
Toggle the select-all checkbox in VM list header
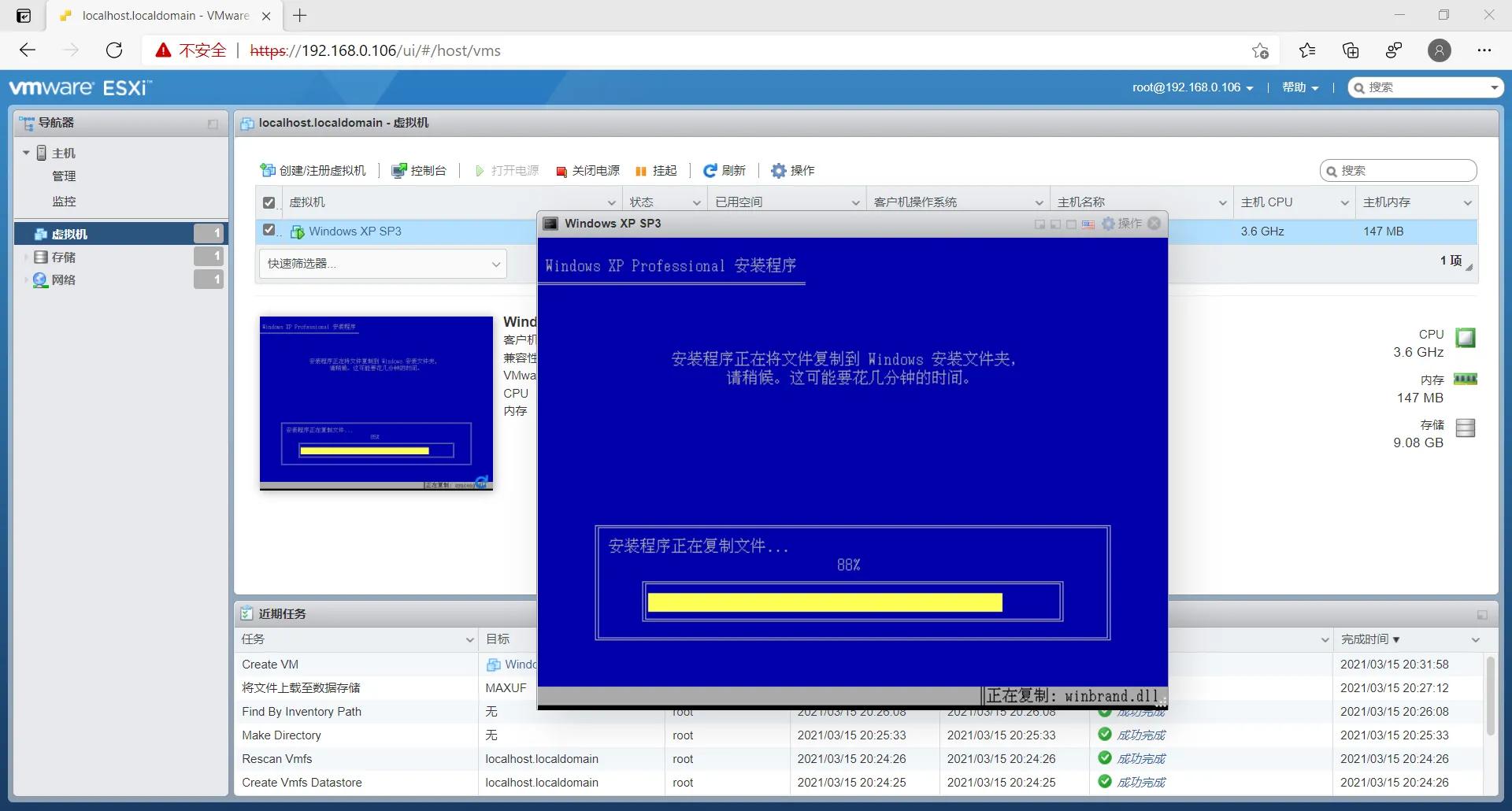coord(268,202)
